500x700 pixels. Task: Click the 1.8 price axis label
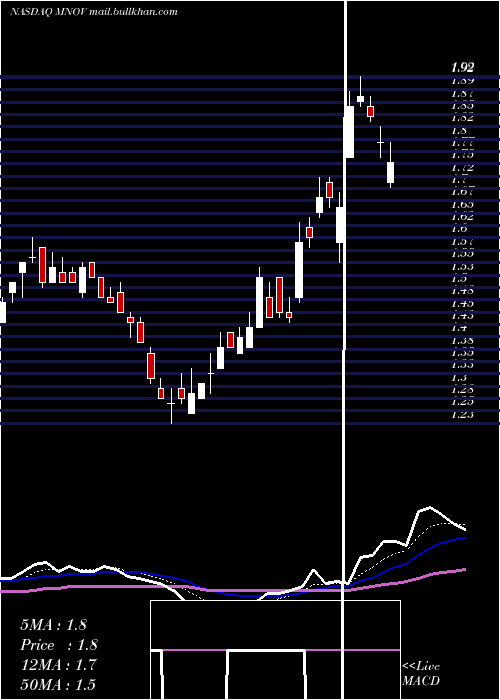coord(458,131)
